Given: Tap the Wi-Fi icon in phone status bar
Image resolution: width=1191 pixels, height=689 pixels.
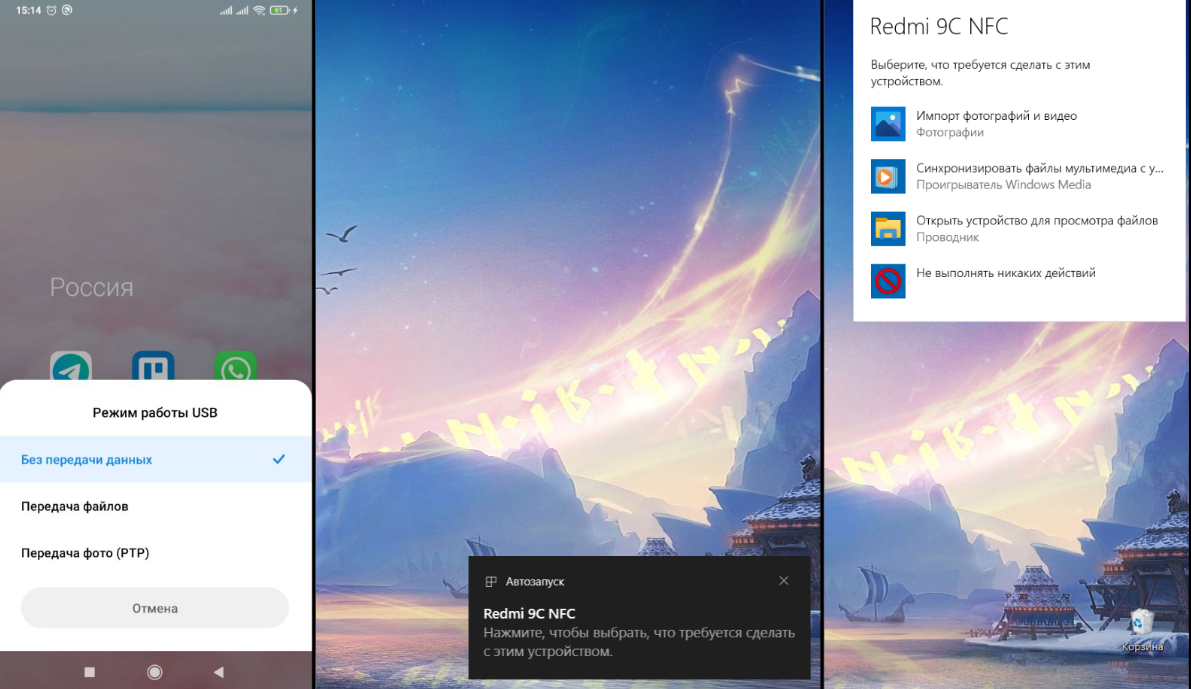Looking at the screenshot, I should 260,10.
